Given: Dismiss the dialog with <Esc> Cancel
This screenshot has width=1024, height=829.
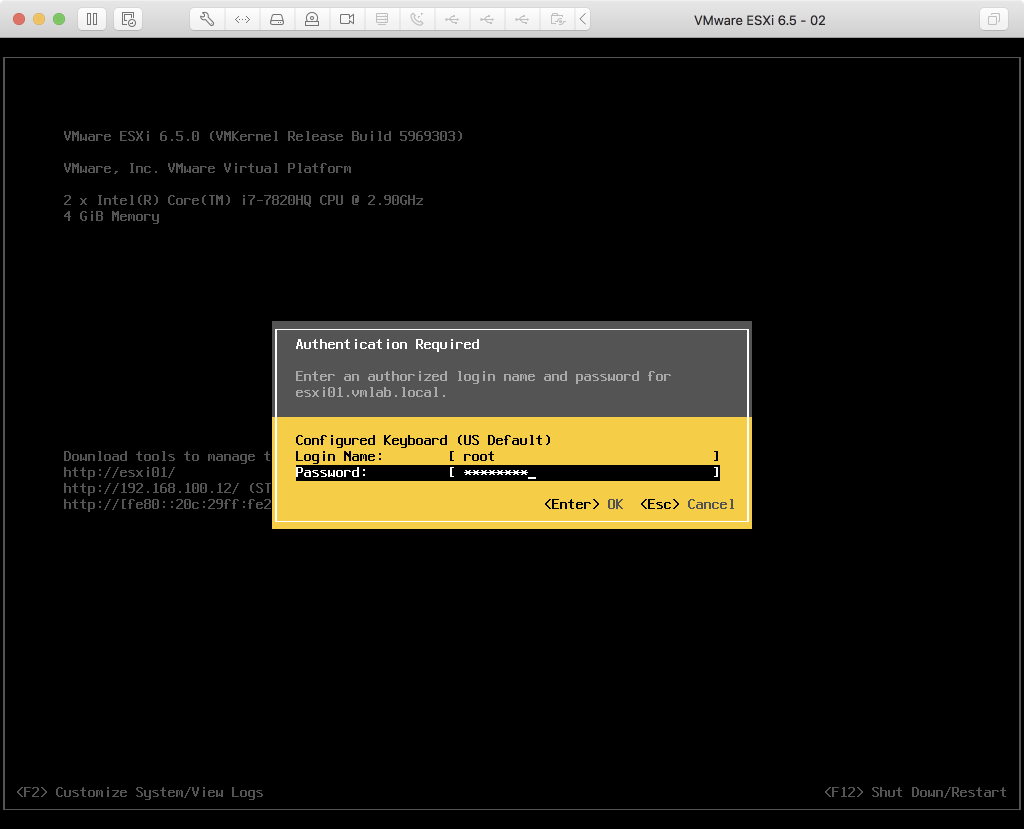Looking at the screenshot, I should pyautogui.click(x=687, y=504).
